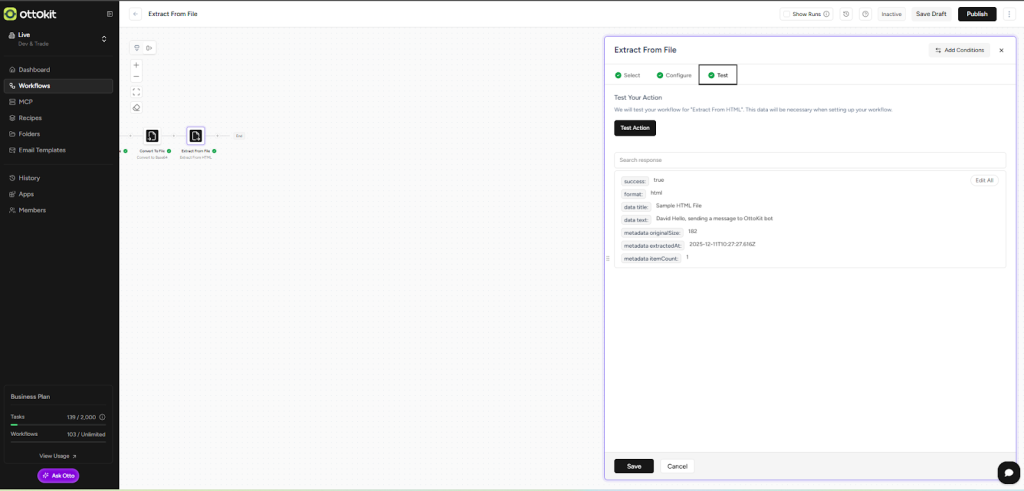Click the Tasks usage progress bar
Viewport: 1024px width, 491px height.
click(58, 425)
